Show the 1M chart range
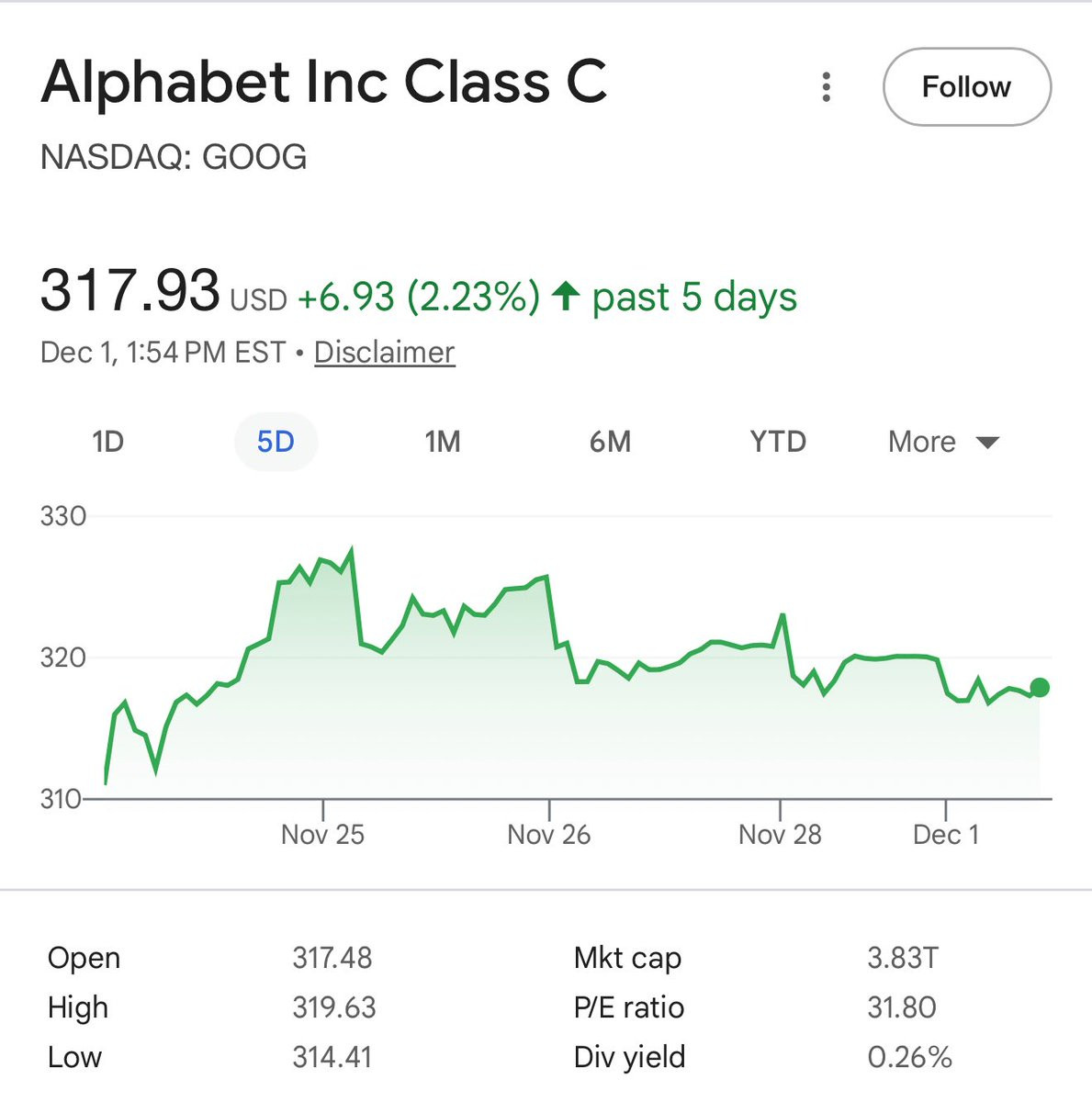The height and width of the screenshot is (1102, 1092). click(443, 442)
